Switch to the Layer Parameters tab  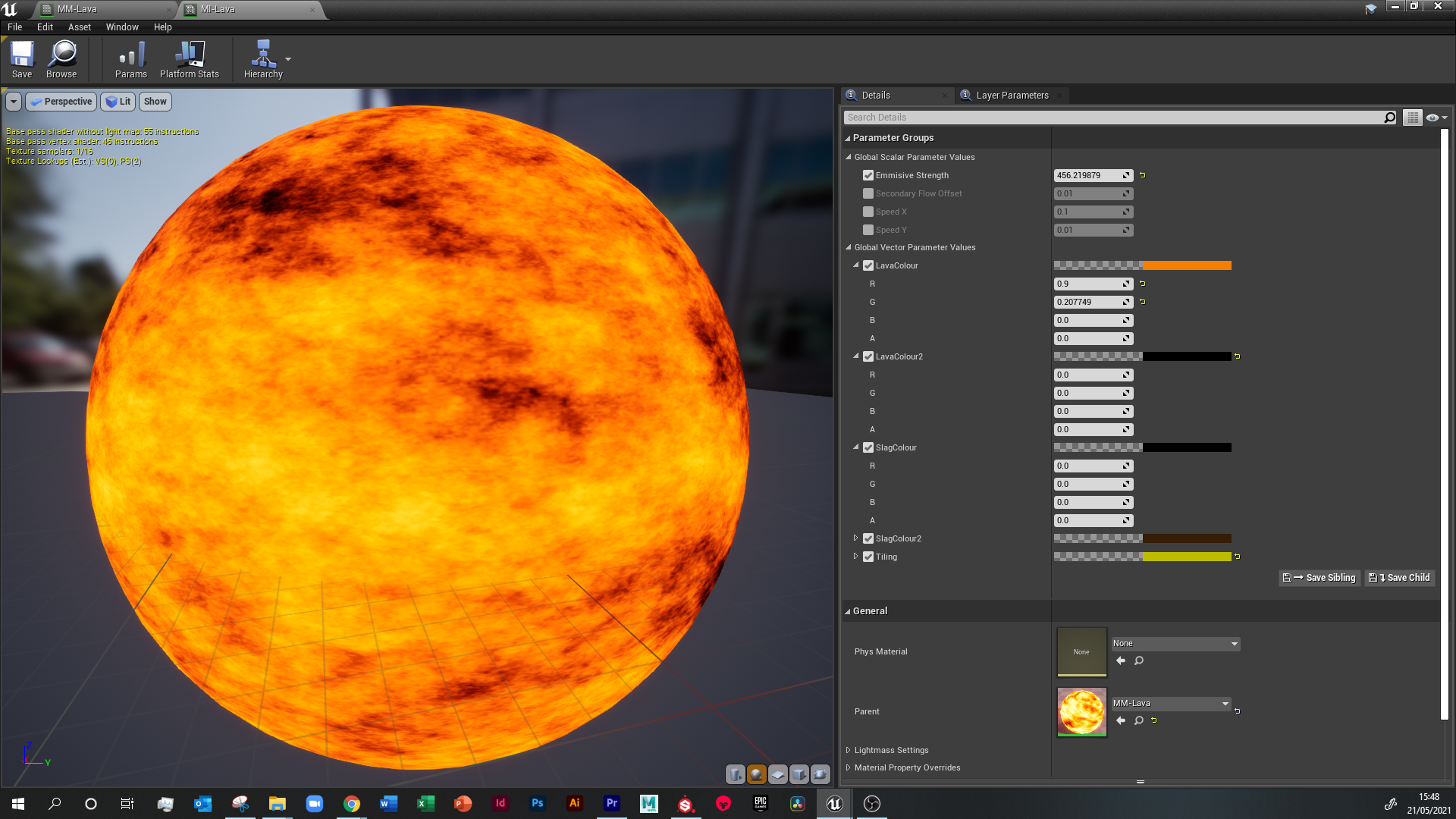pos(1012,96)
